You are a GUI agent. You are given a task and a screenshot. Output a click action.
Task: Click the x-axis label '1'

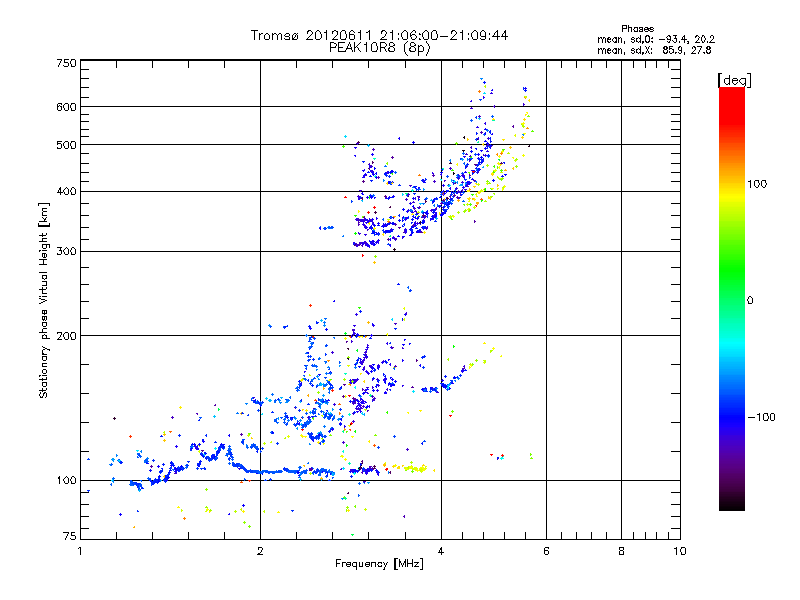(x=80, y=551)
